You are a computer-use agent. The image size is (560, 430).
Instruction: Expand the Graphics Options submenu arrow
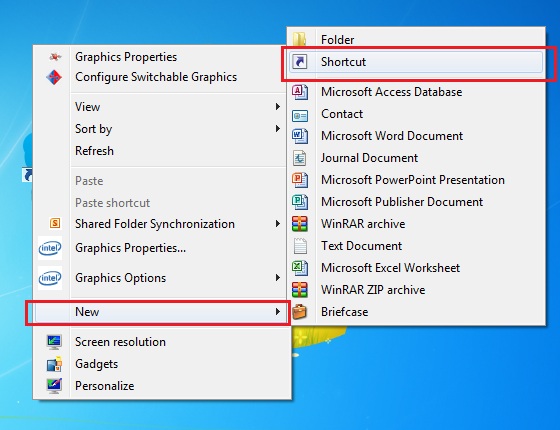pyautogui.click(x=278, y=278)
